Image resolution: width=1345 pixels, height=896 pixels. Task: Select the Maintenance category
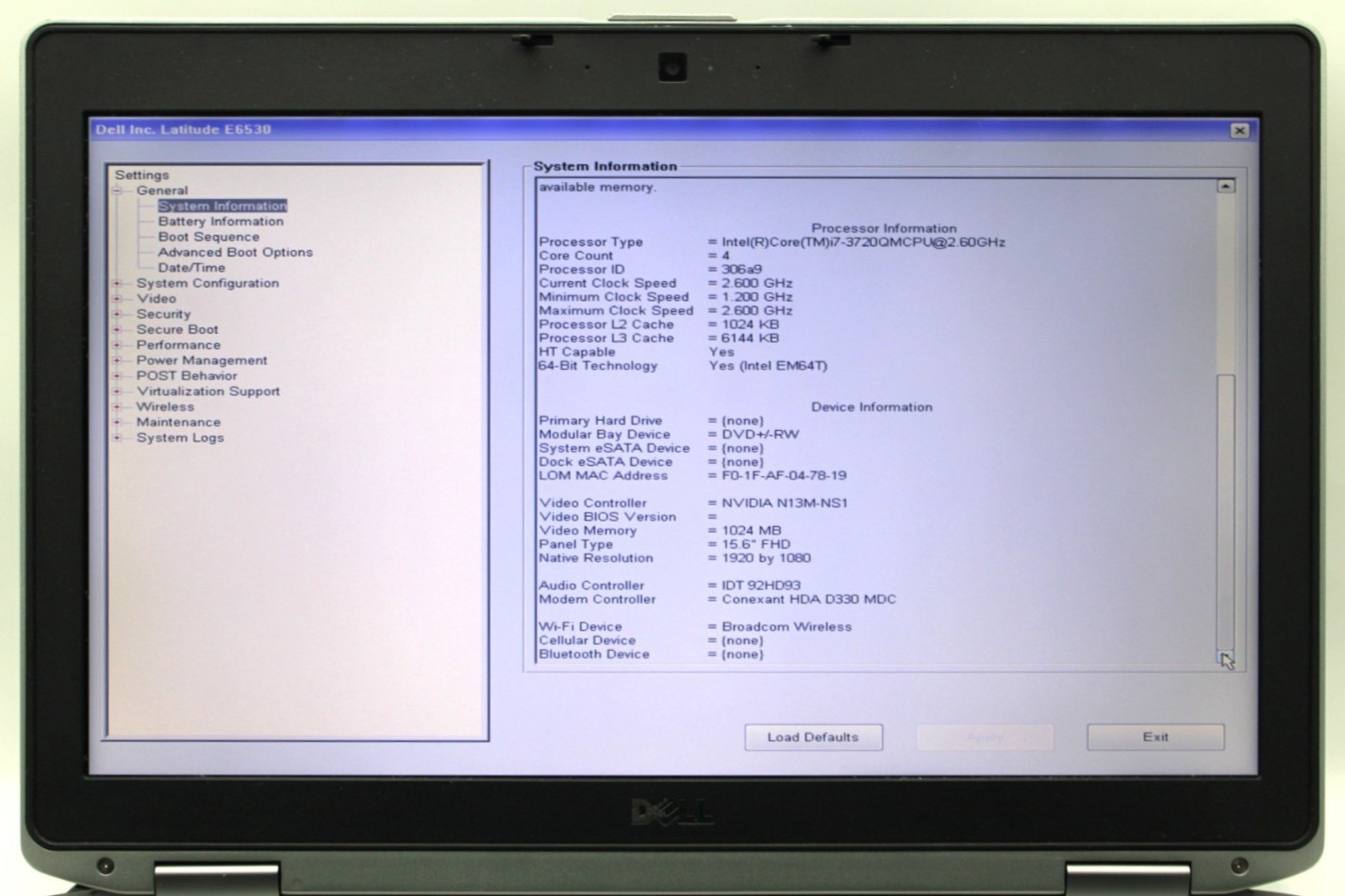point(178,423)
